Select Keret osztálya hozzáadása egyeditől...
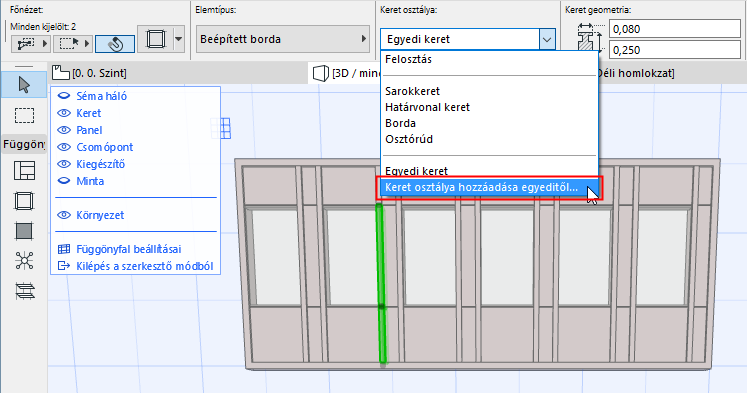 (x=490, y=187)
